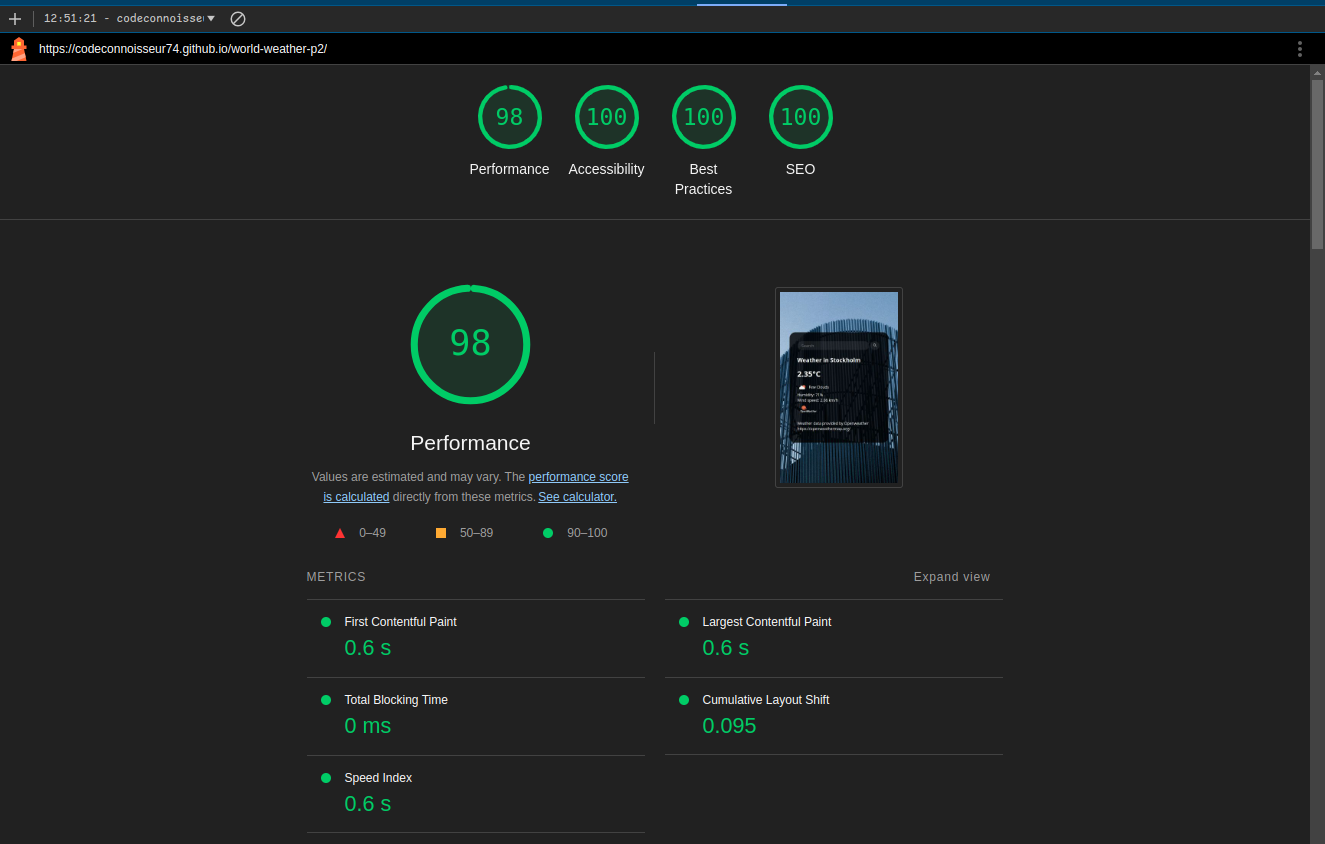Click 'Expand view' for metrics

pos(952,577)
